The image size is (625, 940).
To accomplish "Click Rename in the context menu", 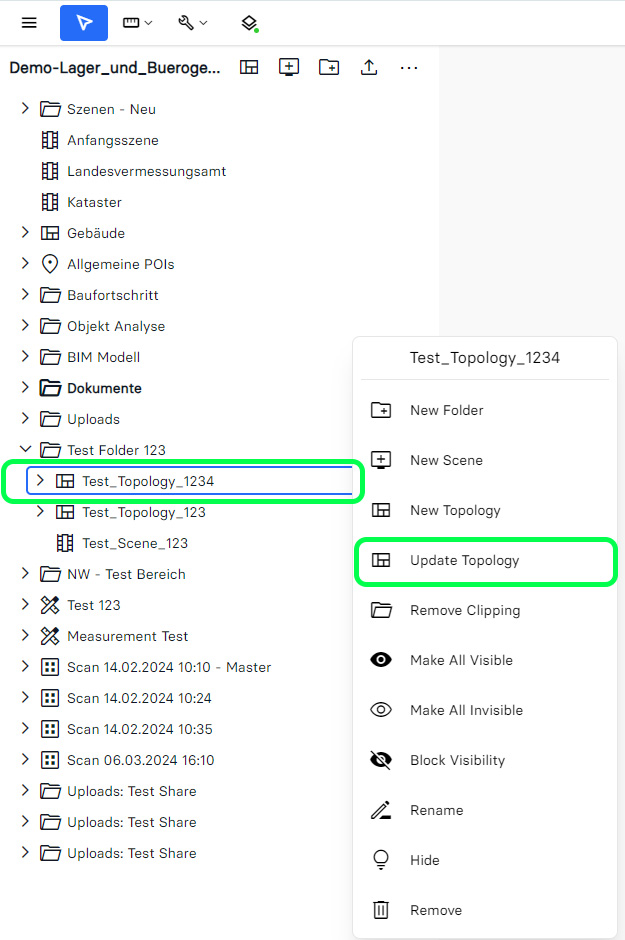I will click(x=436, y=810).
